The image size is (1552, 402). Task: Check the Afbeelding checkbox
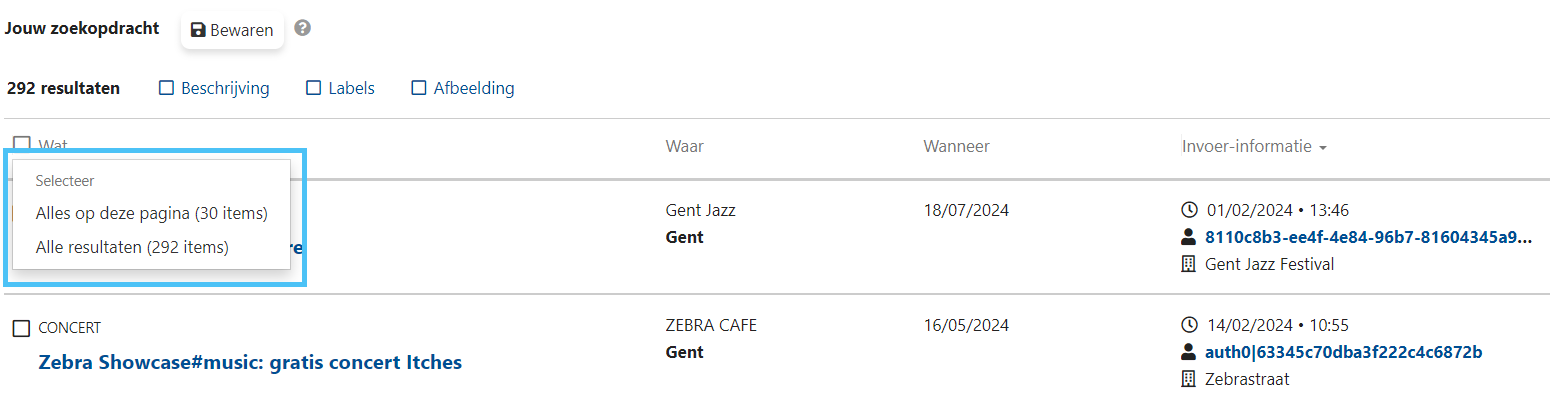[420, 88]
